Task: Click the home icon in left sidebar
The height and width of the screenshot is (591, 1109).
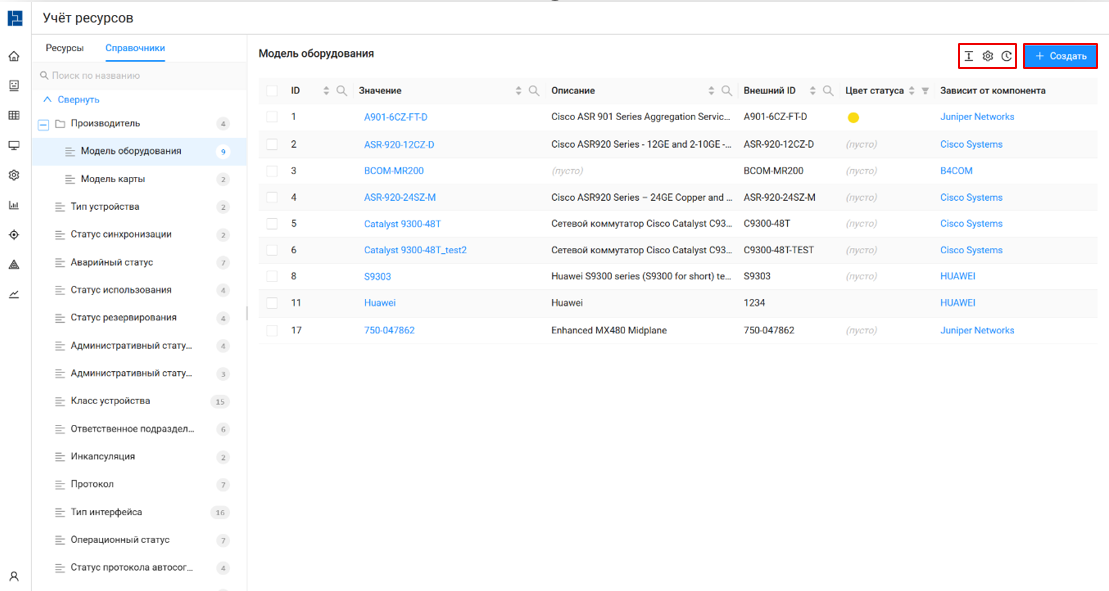Action: 14,57
